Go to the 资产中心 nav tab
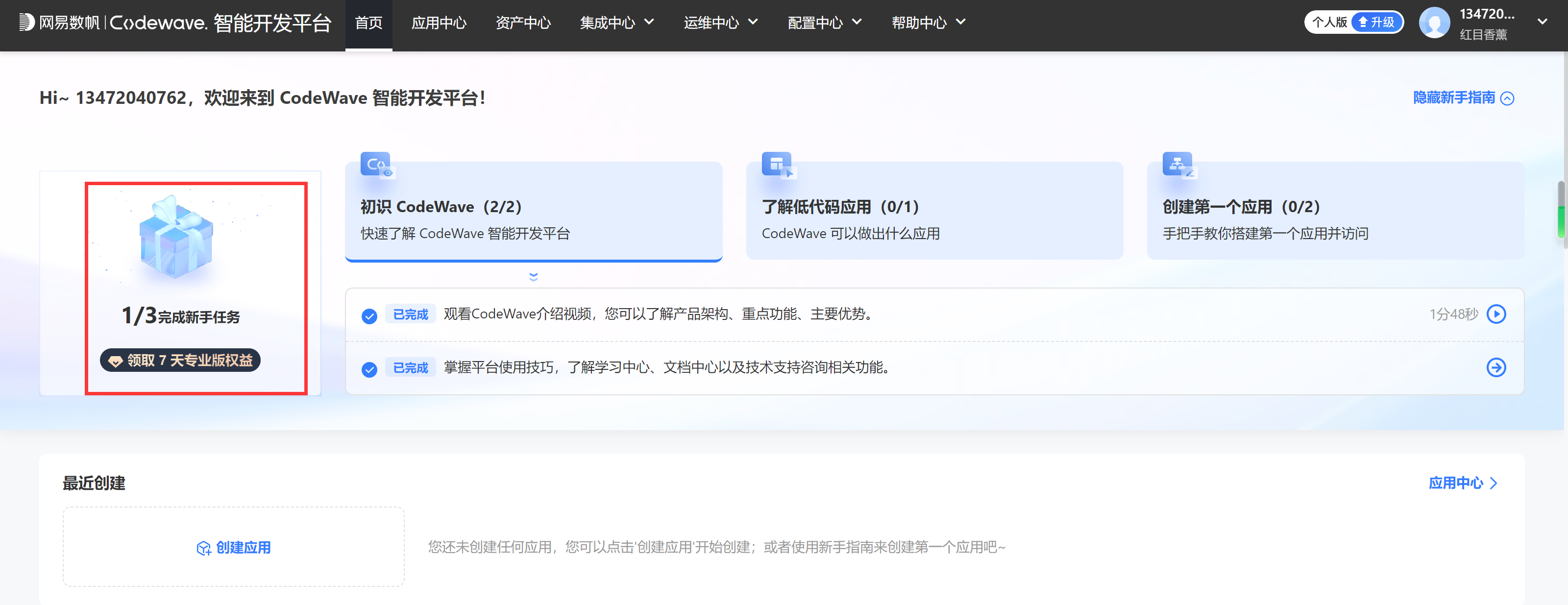This screenshot has height=605, width=1568. [x=522, y=23]
